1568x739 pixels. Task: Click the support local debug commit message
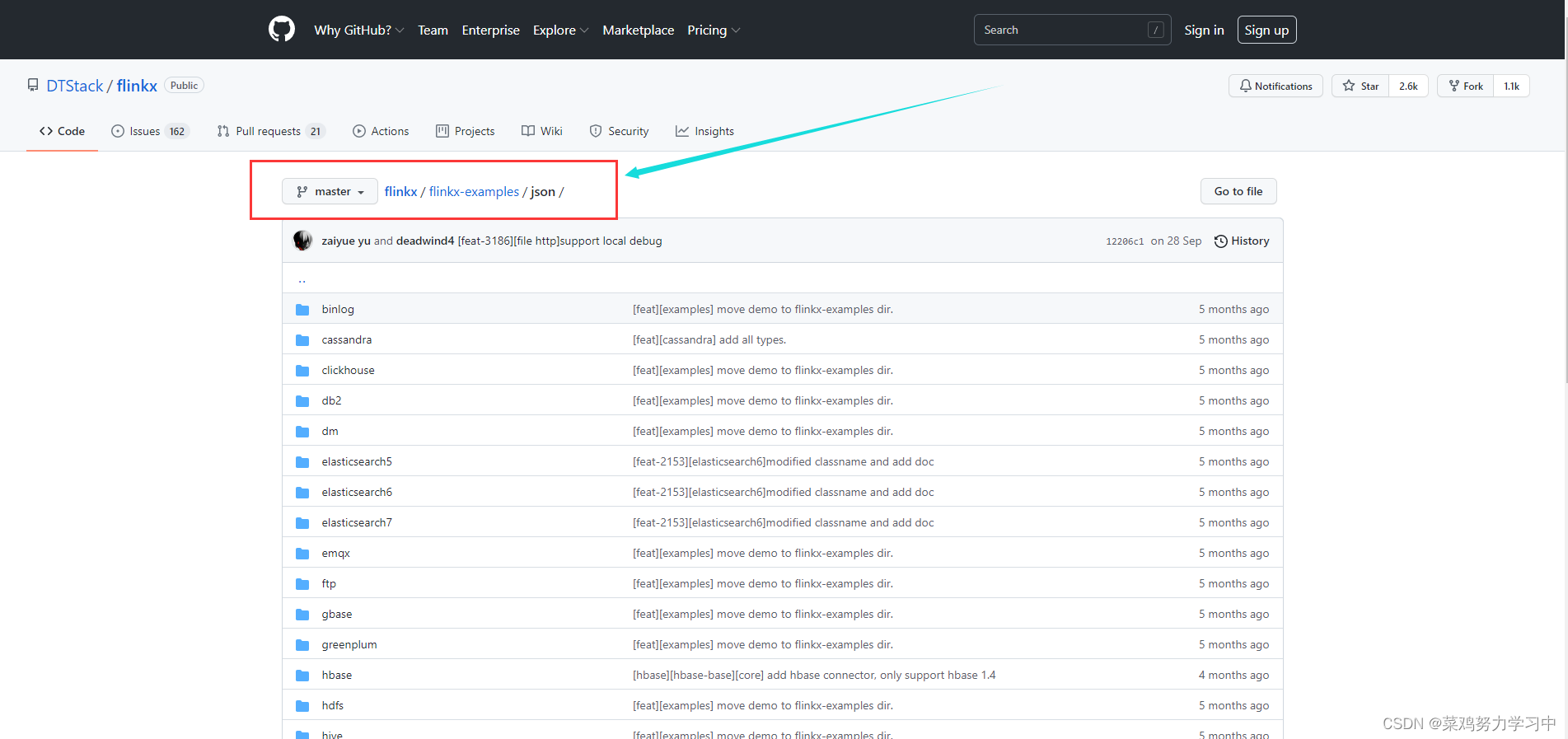[x=560, y=241]
